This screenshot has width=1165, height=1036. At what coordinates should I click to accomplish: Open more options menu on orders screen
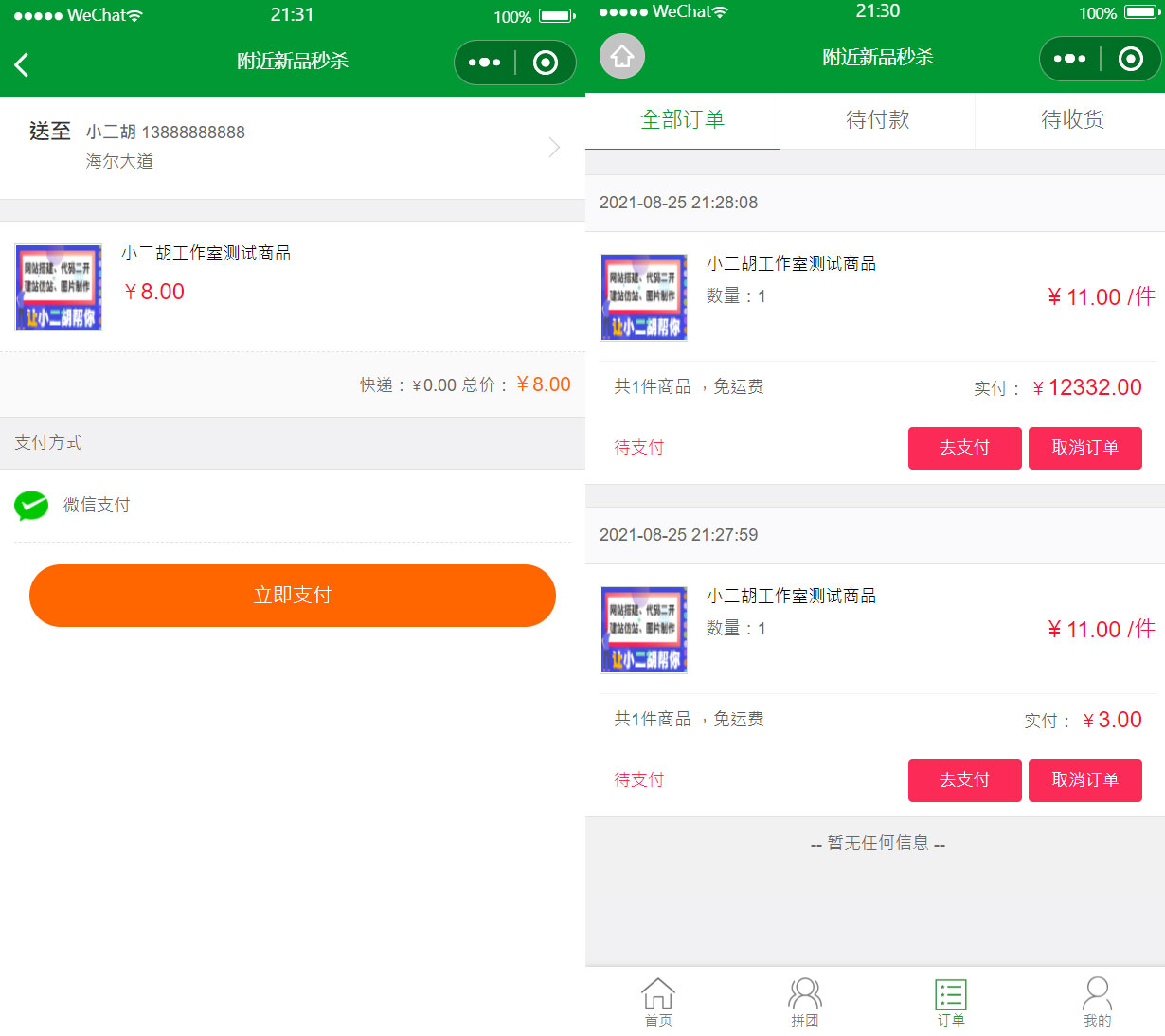[1069, 59]
